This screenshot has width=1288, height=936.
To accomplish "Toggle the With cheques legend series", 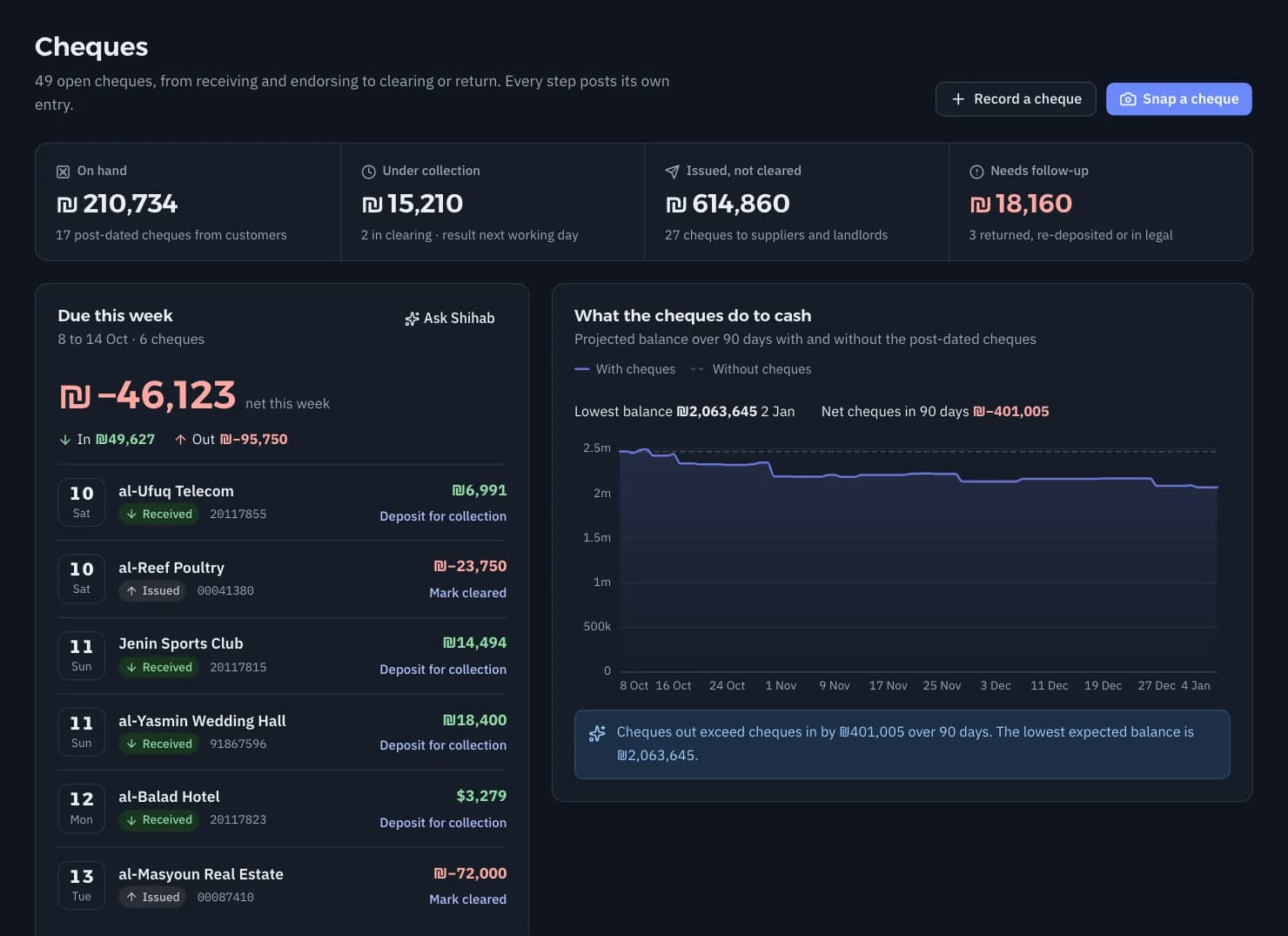I will [x=625, y=369].
